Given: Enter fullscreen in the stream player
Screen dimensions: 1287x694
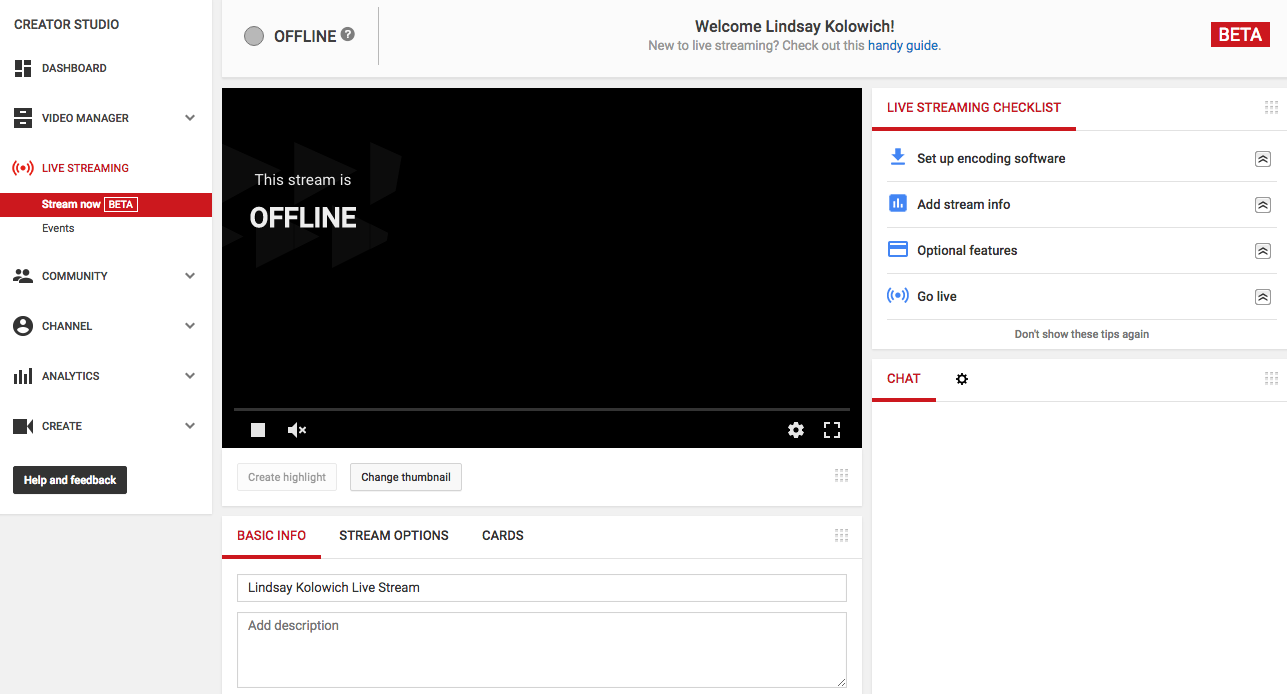Looking at the screenshot, I should coord(832,430).
